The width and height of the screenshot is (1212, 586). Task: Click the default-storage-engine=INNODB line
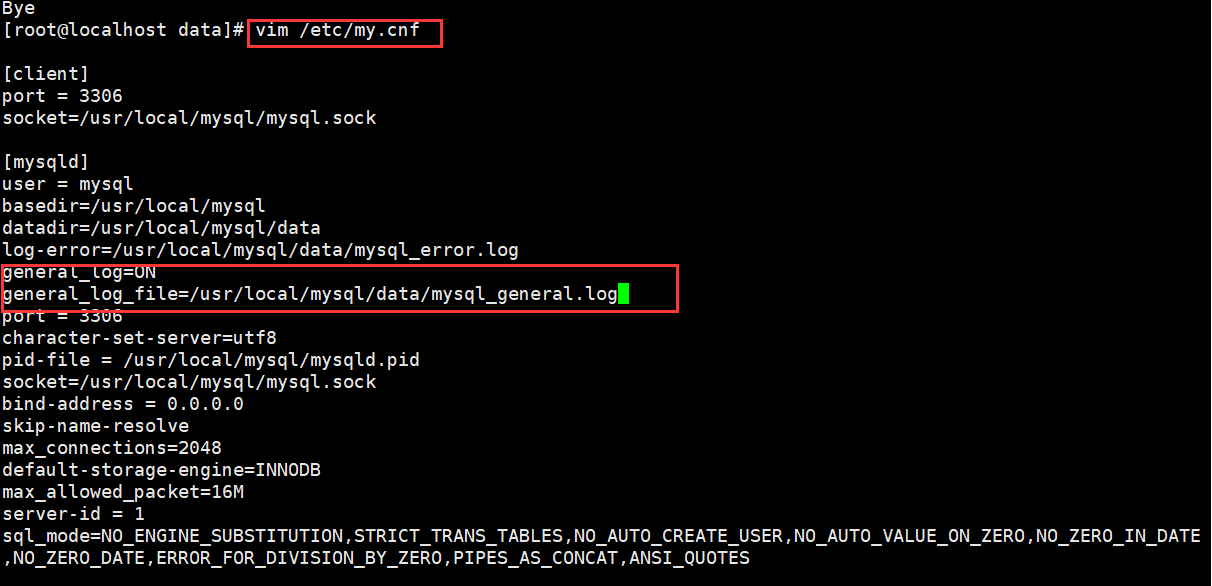pos(161,470)
